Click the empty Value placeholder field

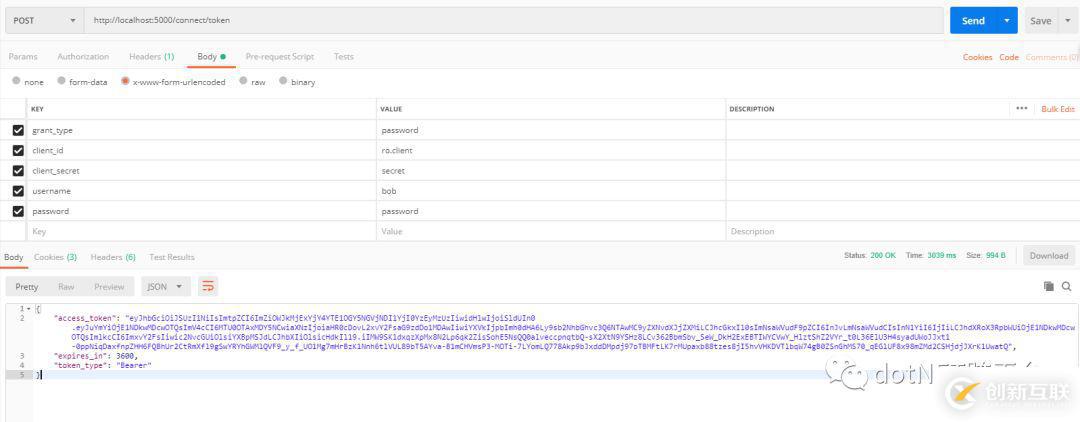coord(551,231)
